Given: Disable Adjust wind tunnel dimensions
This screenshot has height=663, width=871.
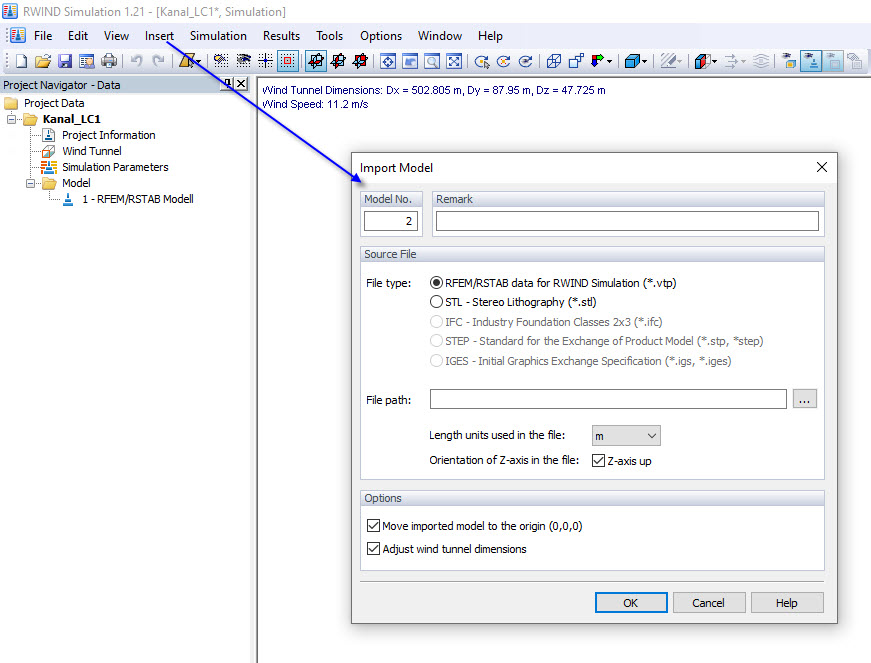Looking at the screenshot, I should (x=374, y=548).
